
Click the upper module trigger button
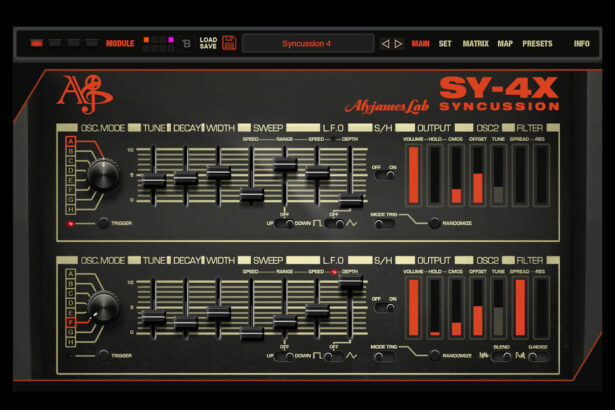point(104,223)
